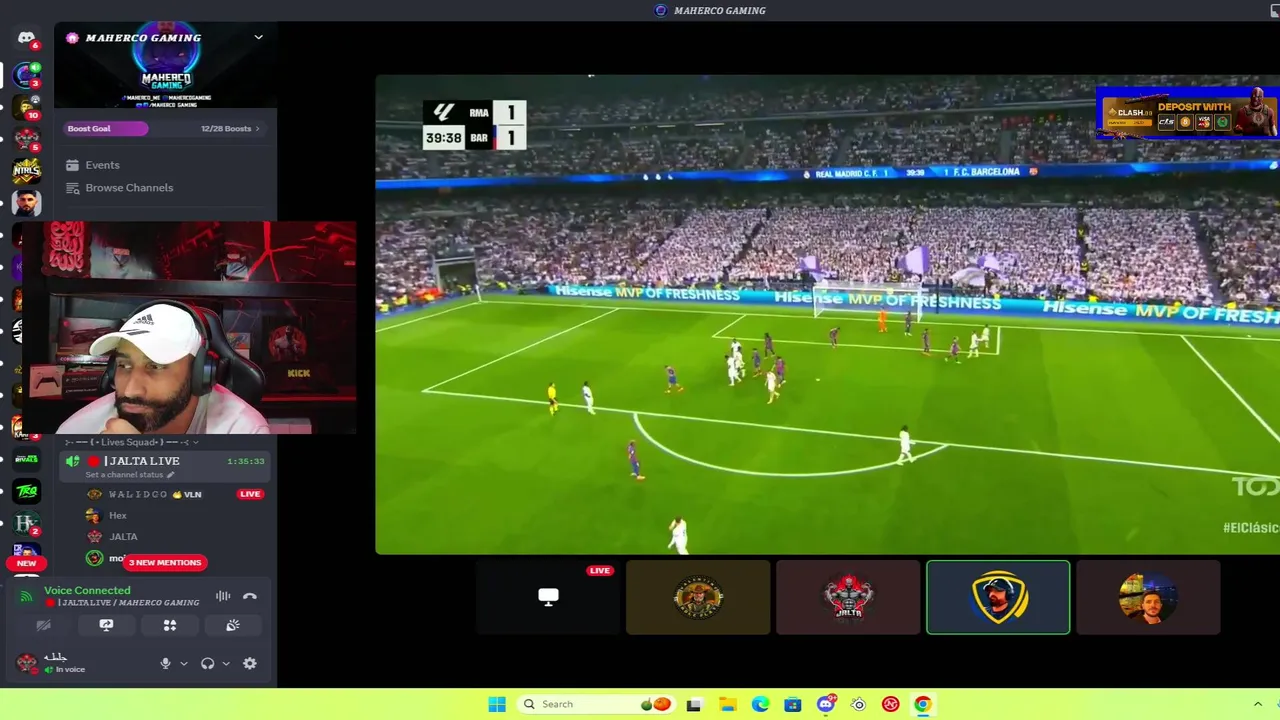
Task: Open the server with 10 unread badge
Action: pos(27,107)
